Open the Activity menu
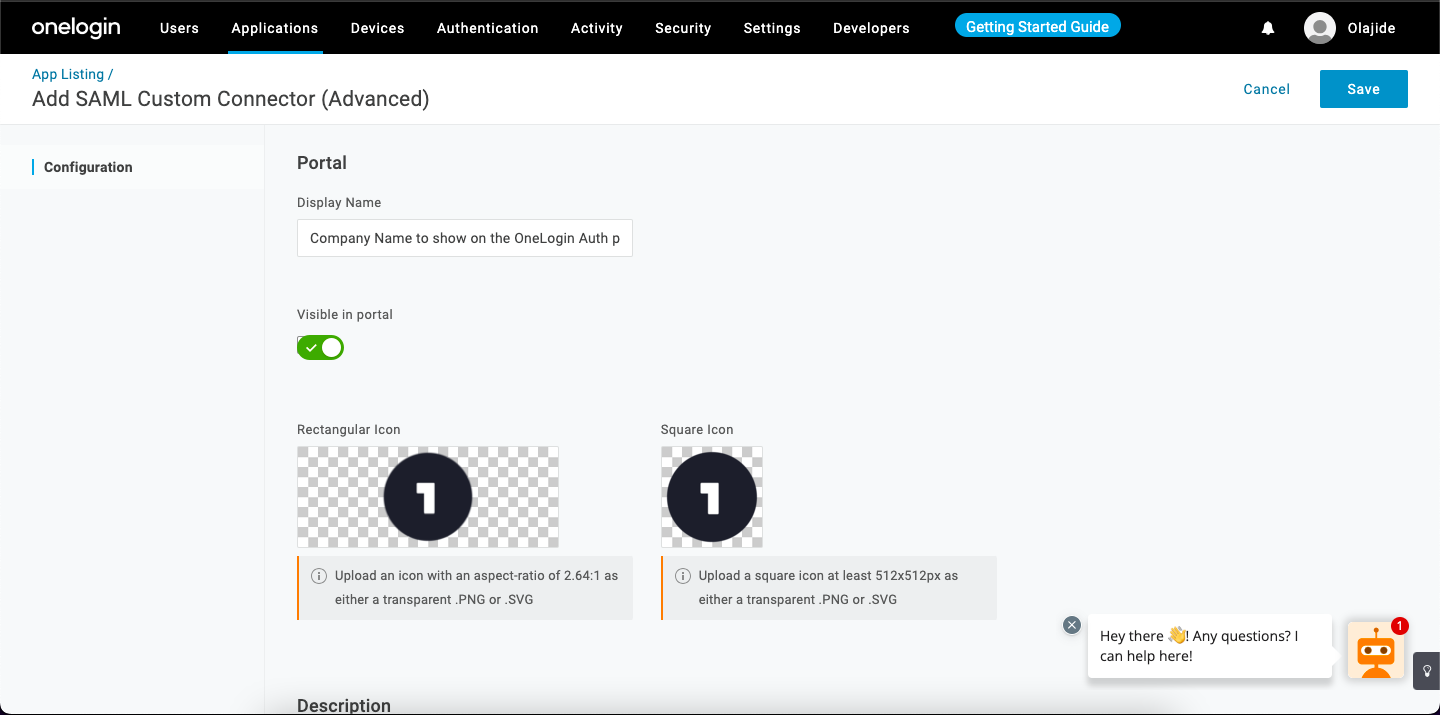This screenshot has width=1440, height=715. (597, 28)
